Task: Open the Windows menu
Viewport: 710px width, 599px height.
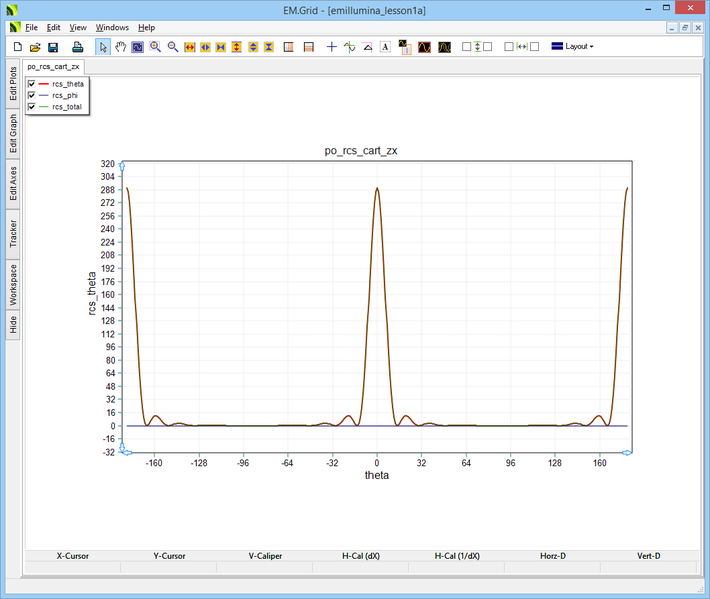Action: click(x=112, y=27)
